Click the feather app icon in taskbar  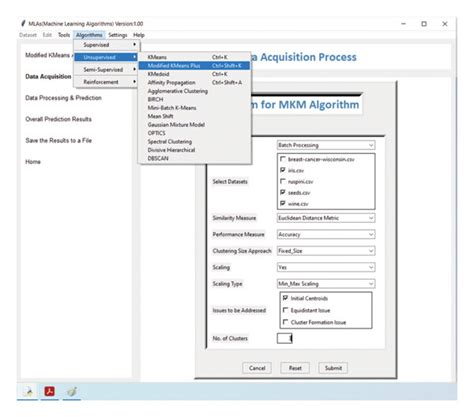pyautogui.click(x=29, y=391)
